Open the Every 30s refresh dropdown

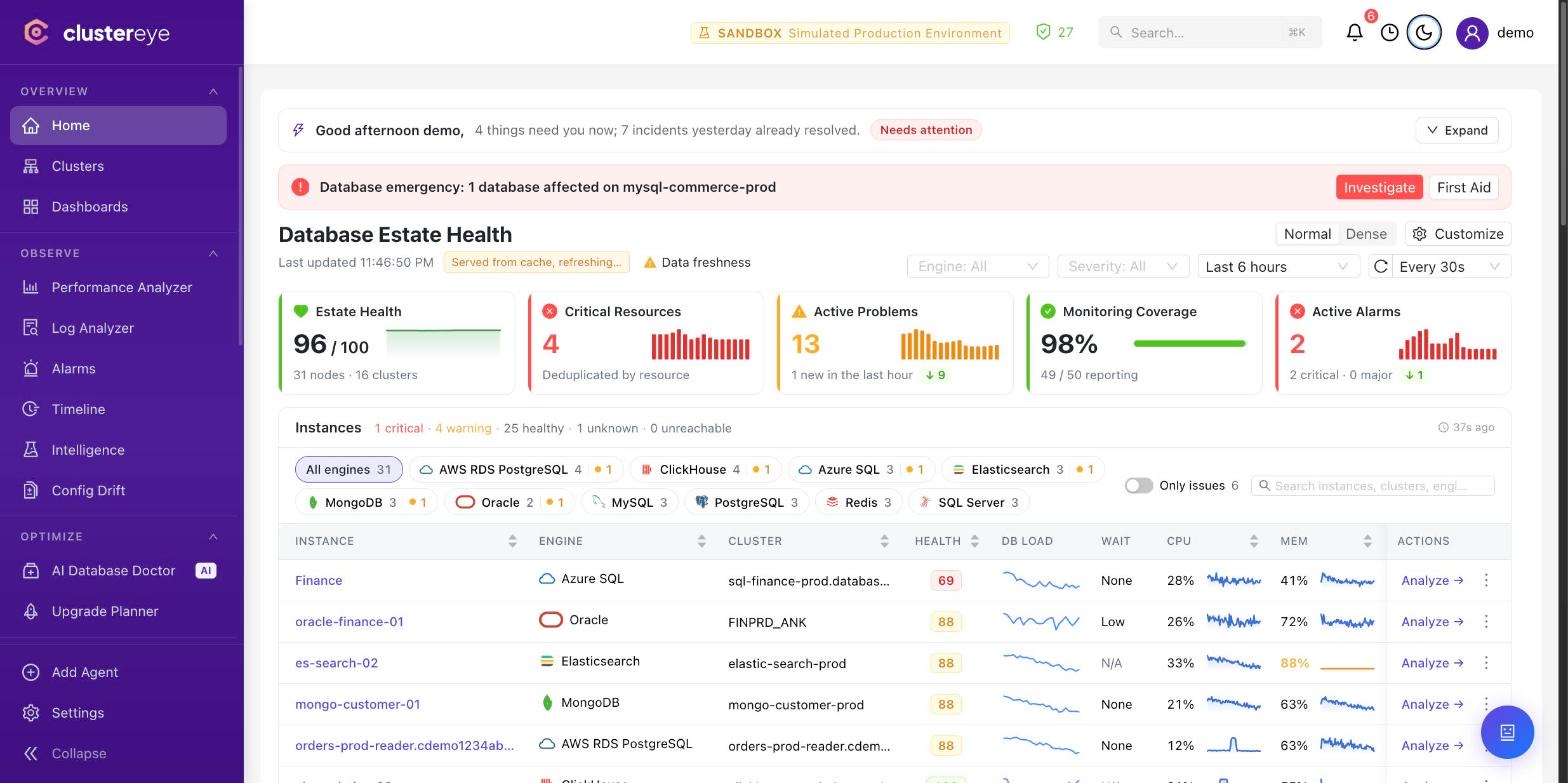pyautogui.click(x=1450, y=266)
